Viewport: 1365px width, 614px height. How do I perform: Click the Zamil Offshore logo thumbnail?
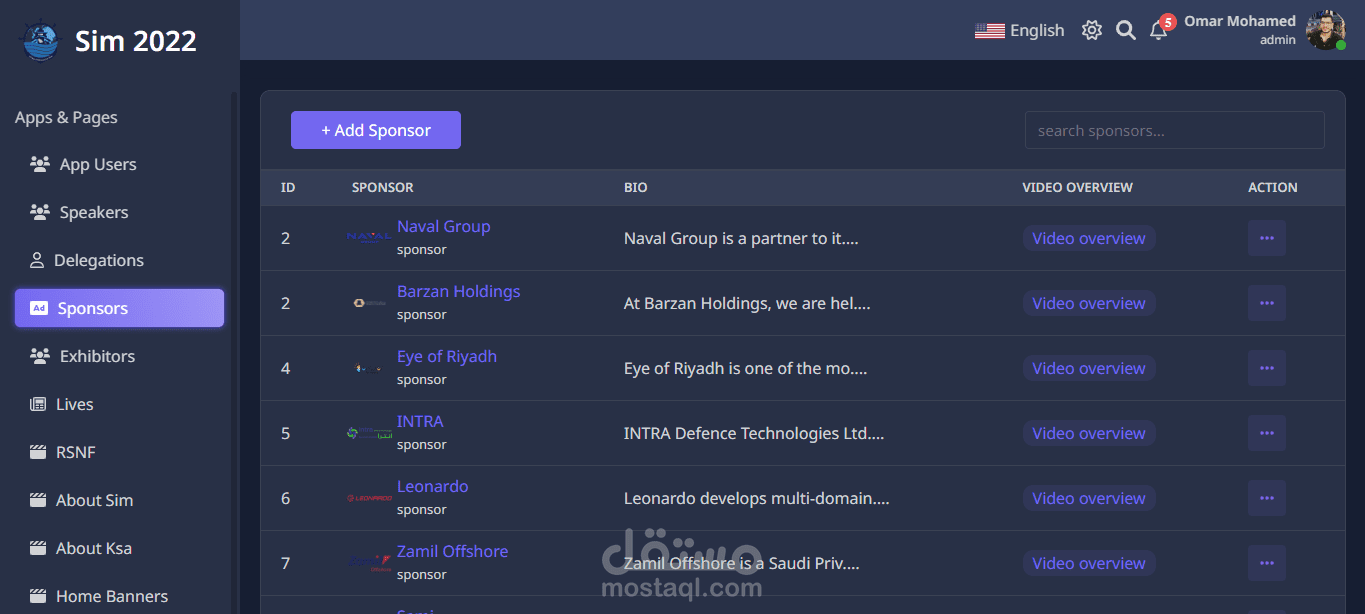pyautogui.click(x=369, y=563)
